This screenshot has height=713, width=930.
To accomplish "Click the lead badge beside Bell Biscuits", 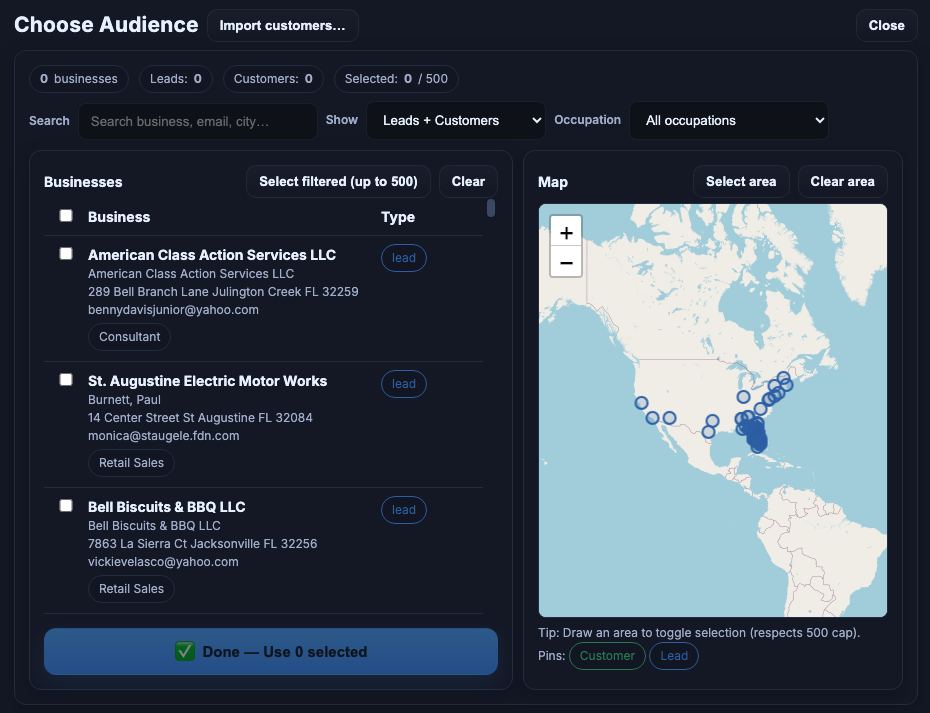I will tap(403, 509).
